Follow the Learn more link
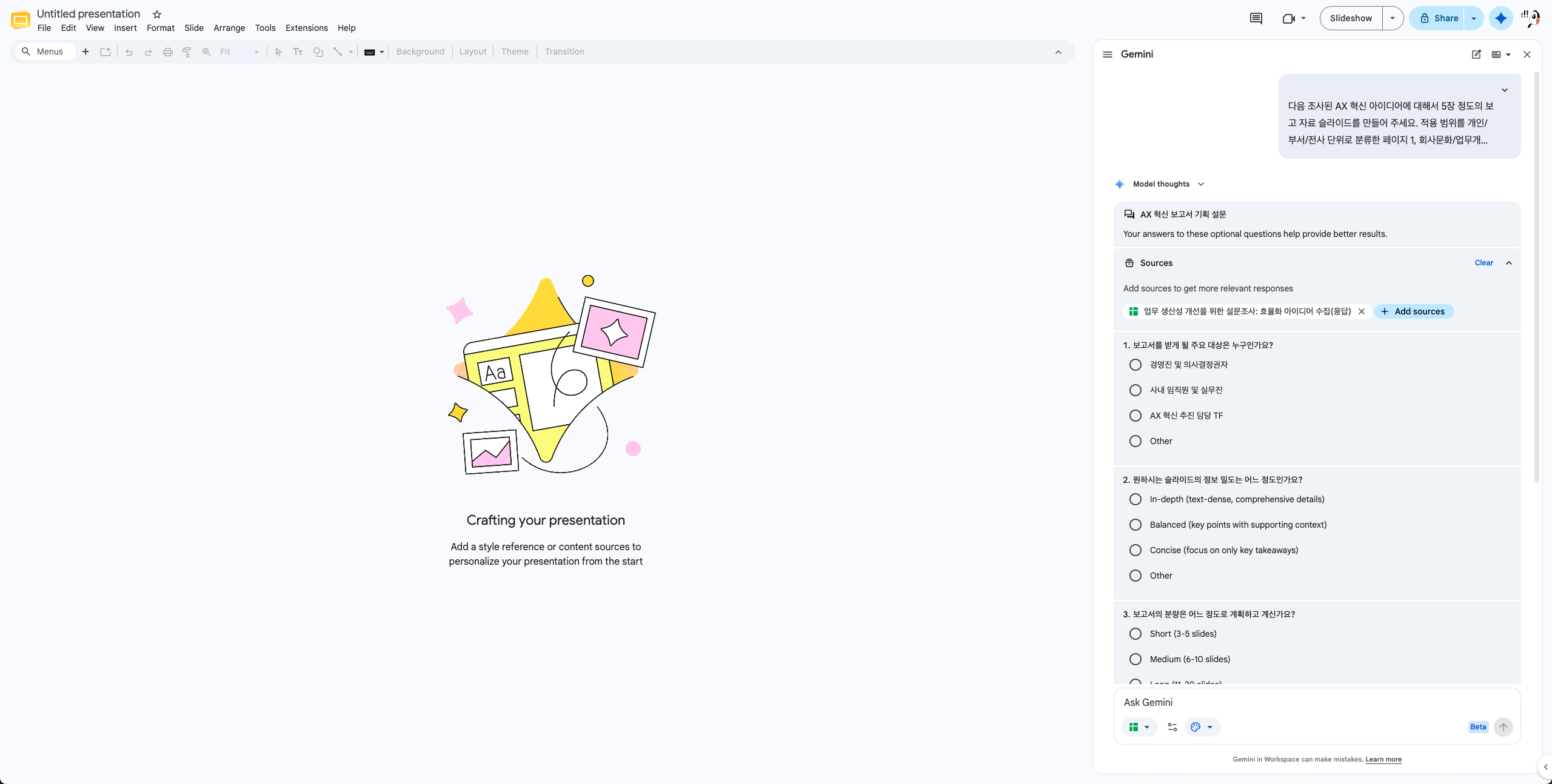 pos(1383,759)
